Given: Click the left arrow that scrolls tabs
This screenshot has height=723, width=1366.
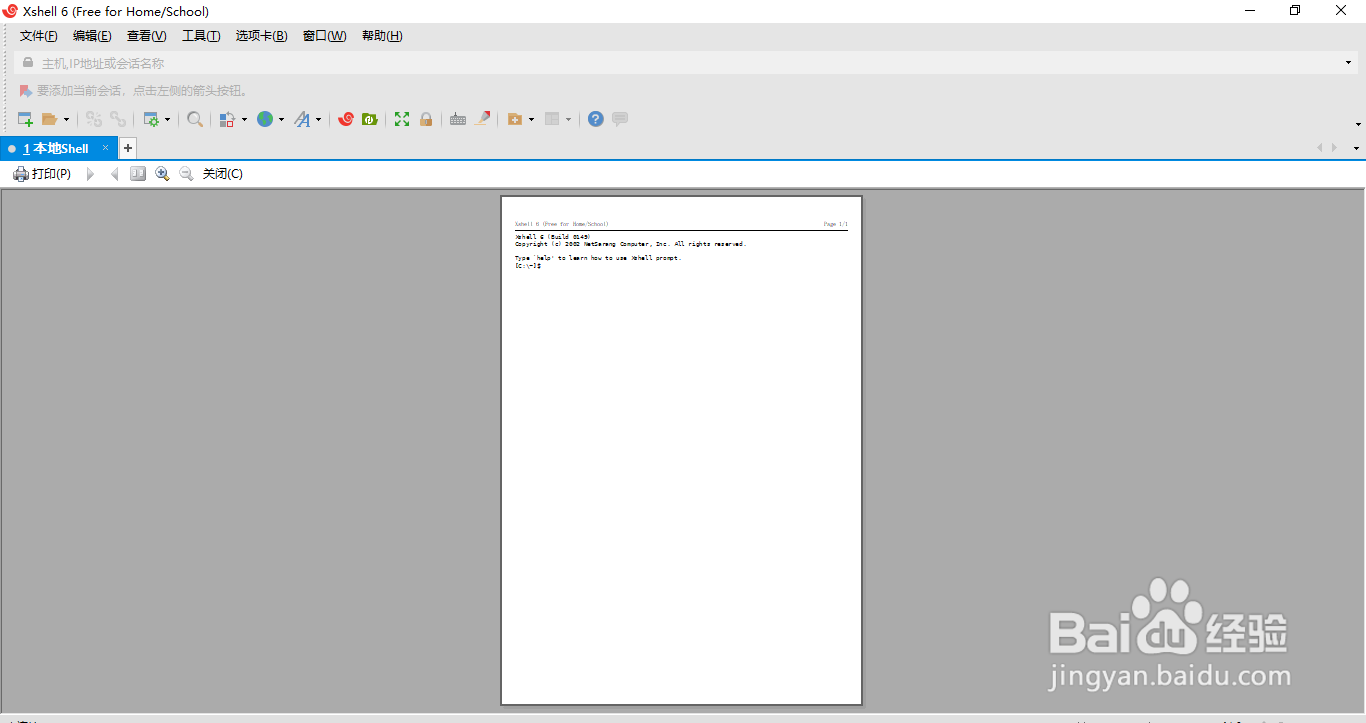Looking at the screenshot, I should [1320, 148].
